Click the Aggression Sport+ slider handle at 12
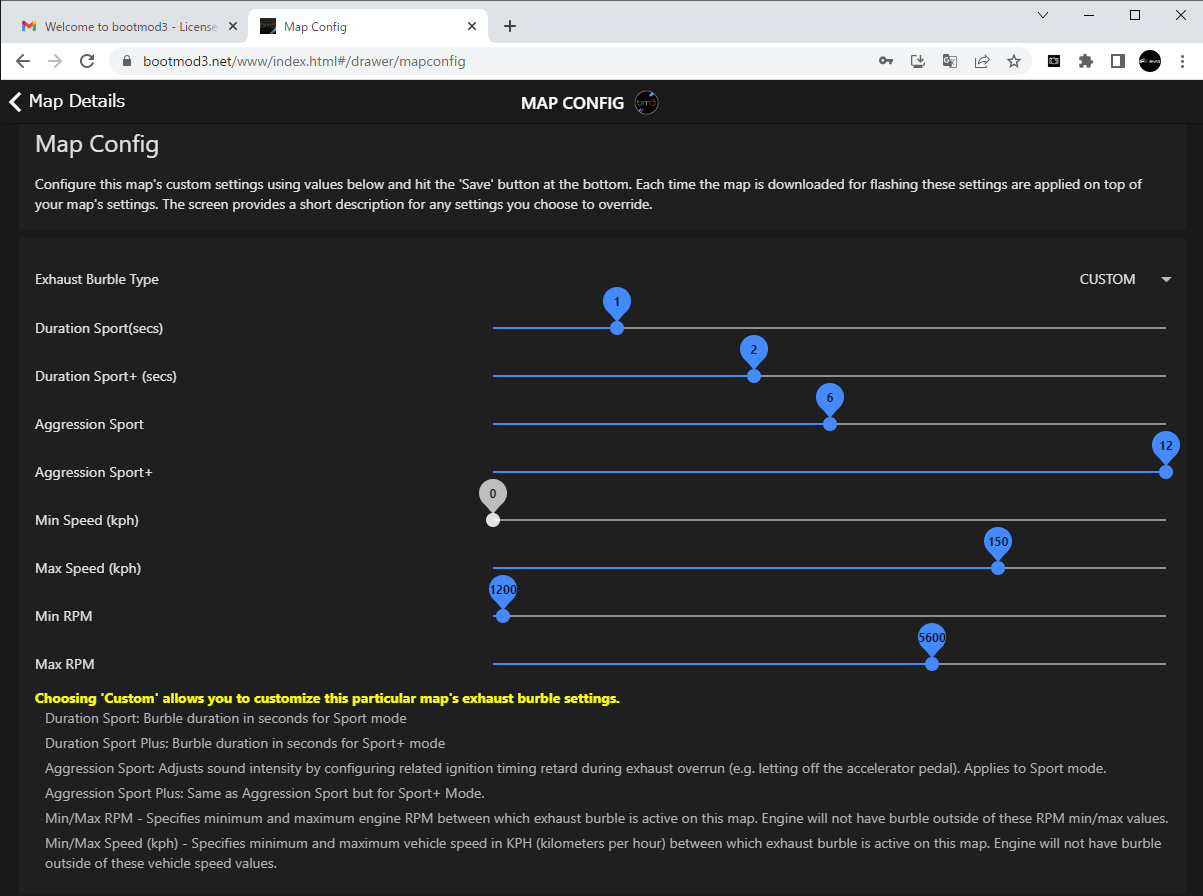The height and width of the screenshot is (896, 1203). pyautogui.click(x=1166, y=471)
